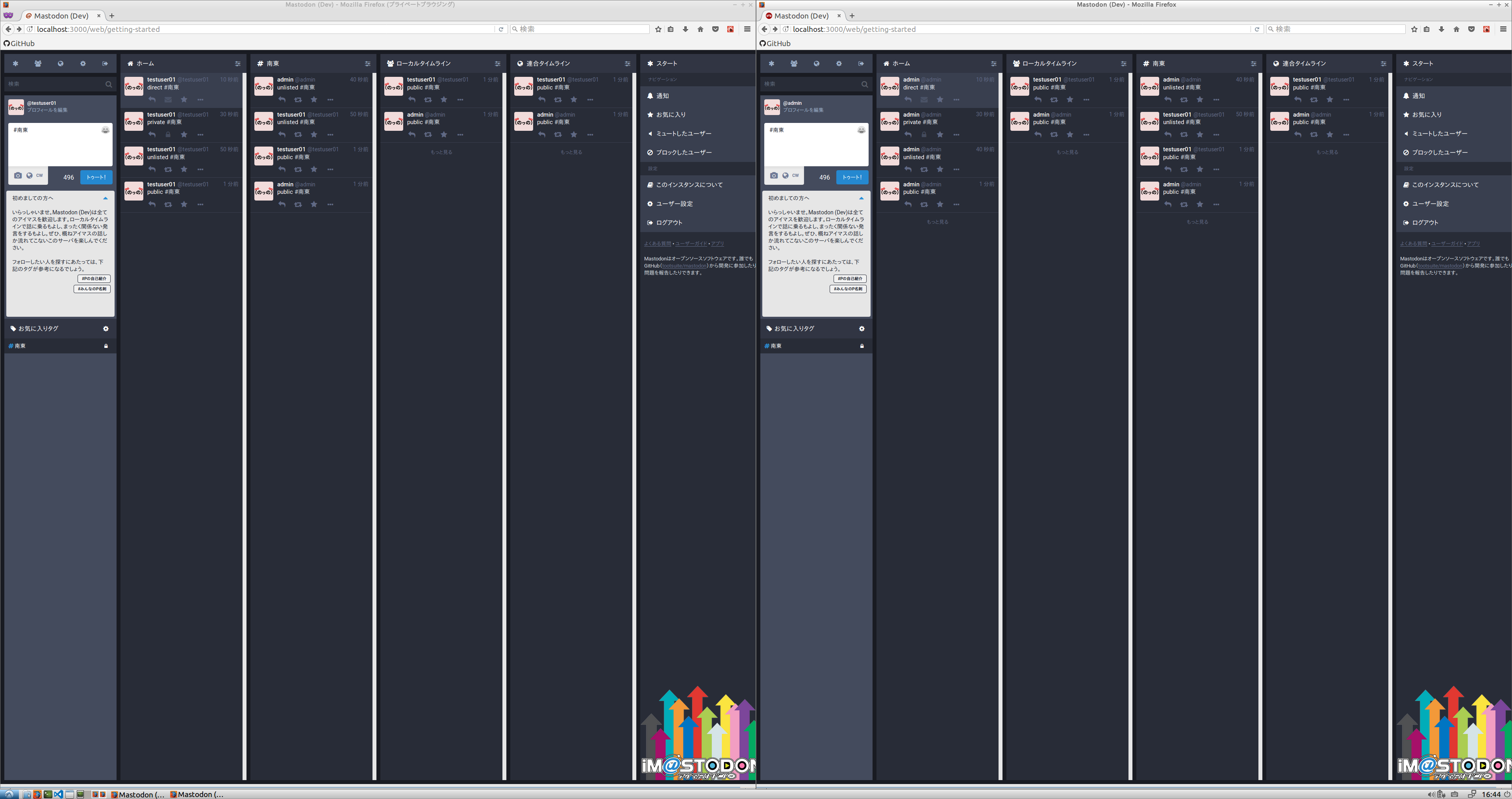The height and width of the screenshot is (799, 1512).
Task: Click globe federated timeline icon in right window top nav
Action: pyautogui.click(x=816, y=63)
